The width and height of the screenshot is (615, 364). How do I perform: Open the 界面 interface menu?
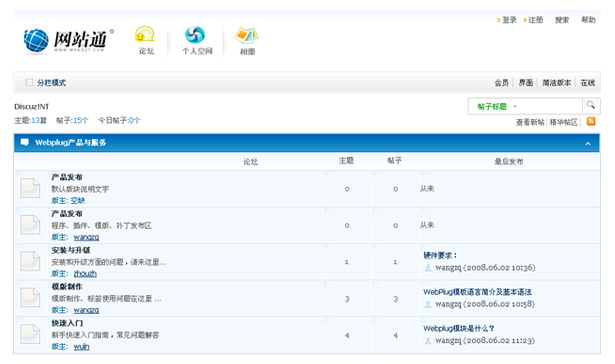526,83
